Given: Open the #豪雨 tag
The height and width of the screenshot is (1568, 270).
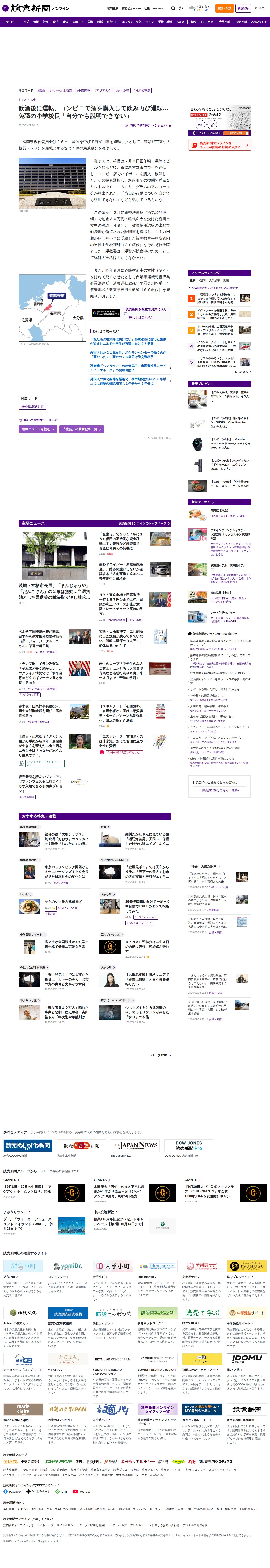Looking at the screenshot, I should pyautogui.click(x=41, y=91).
